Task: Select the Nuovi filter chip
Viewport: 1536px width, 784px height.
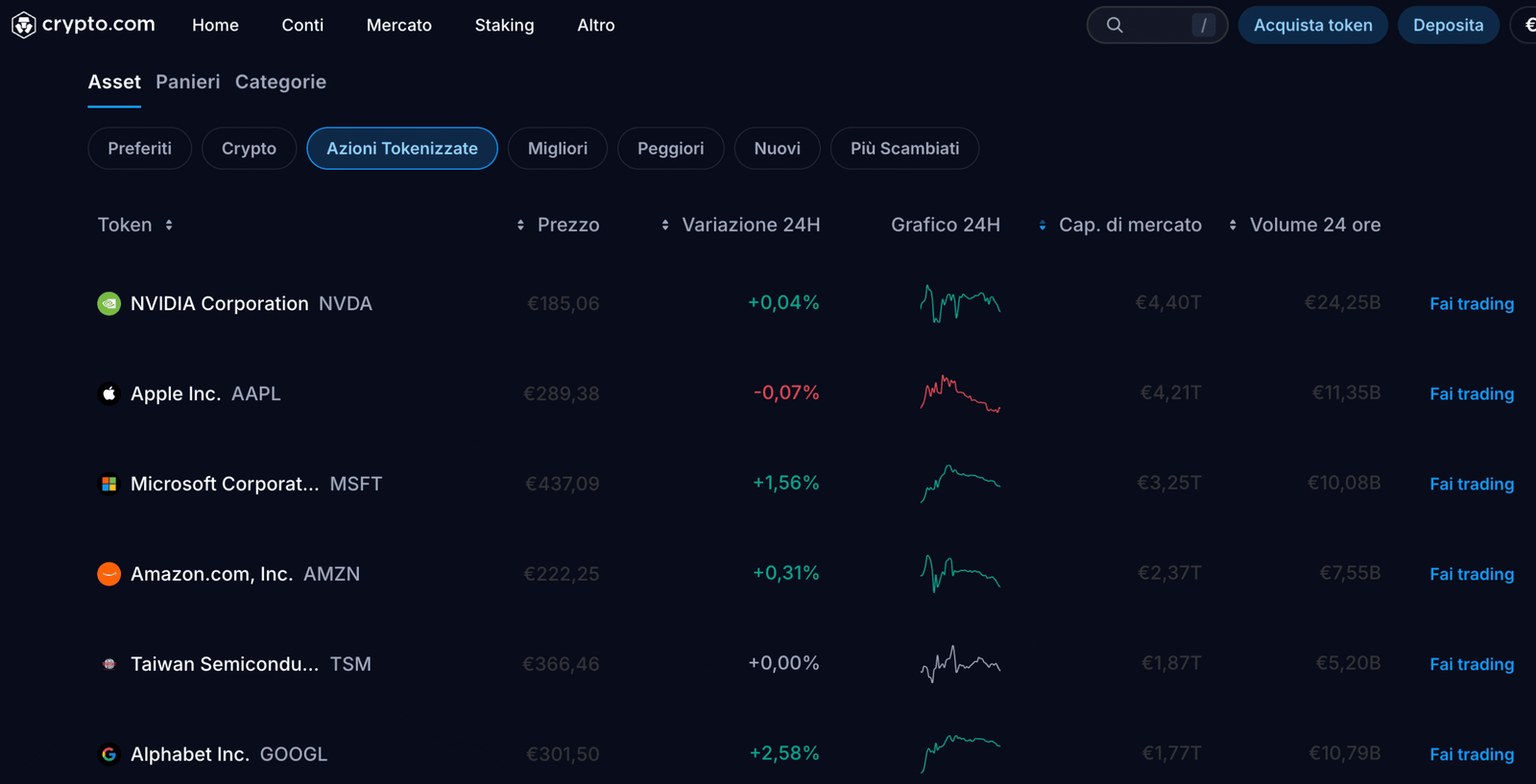Action: 778,149
